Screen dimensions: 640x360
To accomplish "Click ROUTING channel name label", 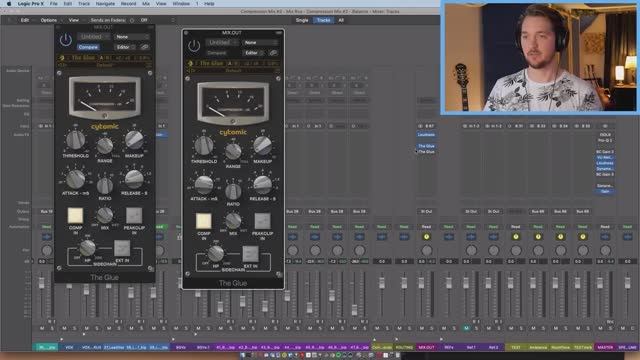I will pos(404,347).
